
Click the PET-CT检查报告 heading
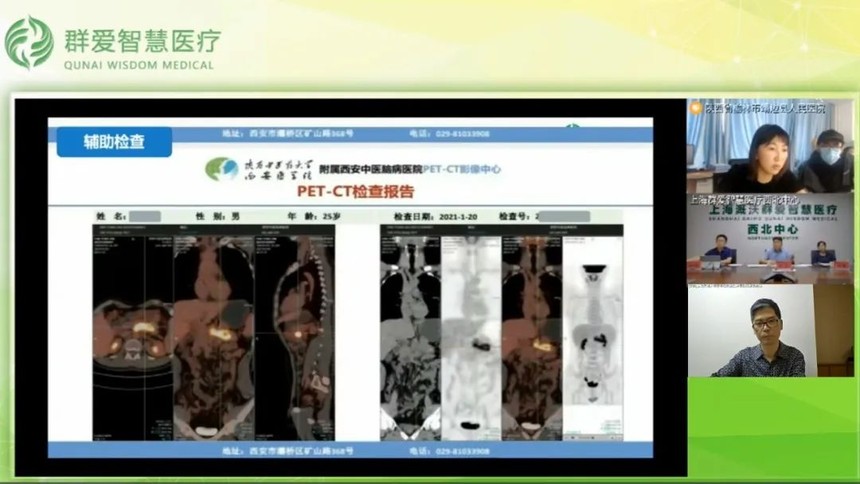355,192
